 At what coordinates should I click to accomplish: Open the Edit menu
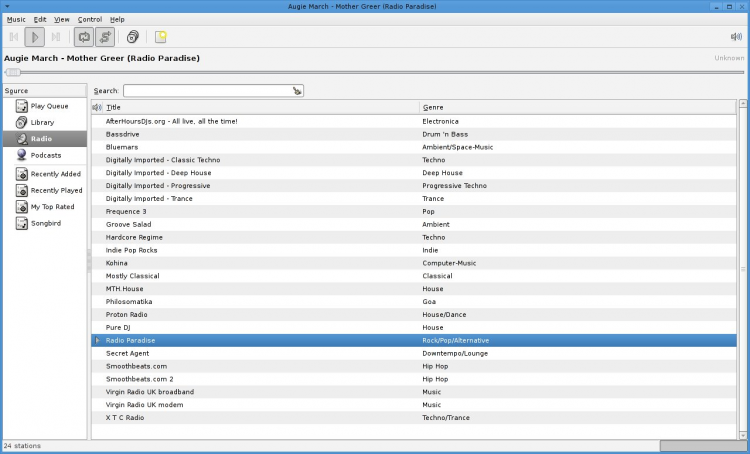pos(40,20)
